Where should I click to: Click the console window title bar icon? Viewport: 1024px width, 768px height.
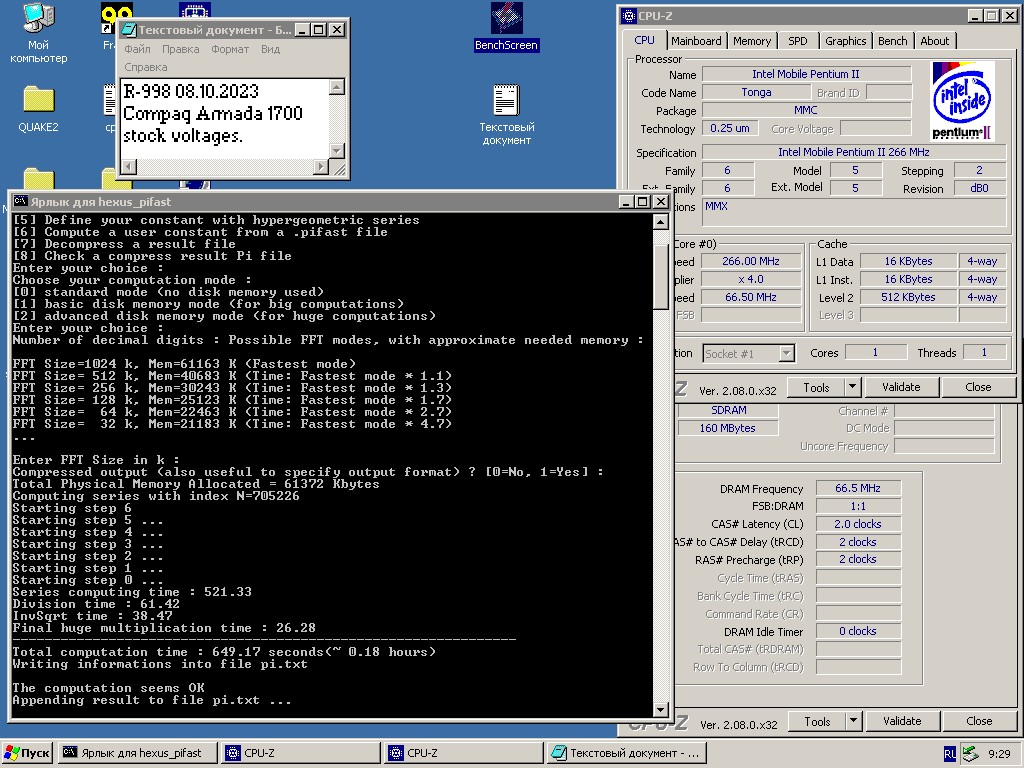[x=21, y=202]
